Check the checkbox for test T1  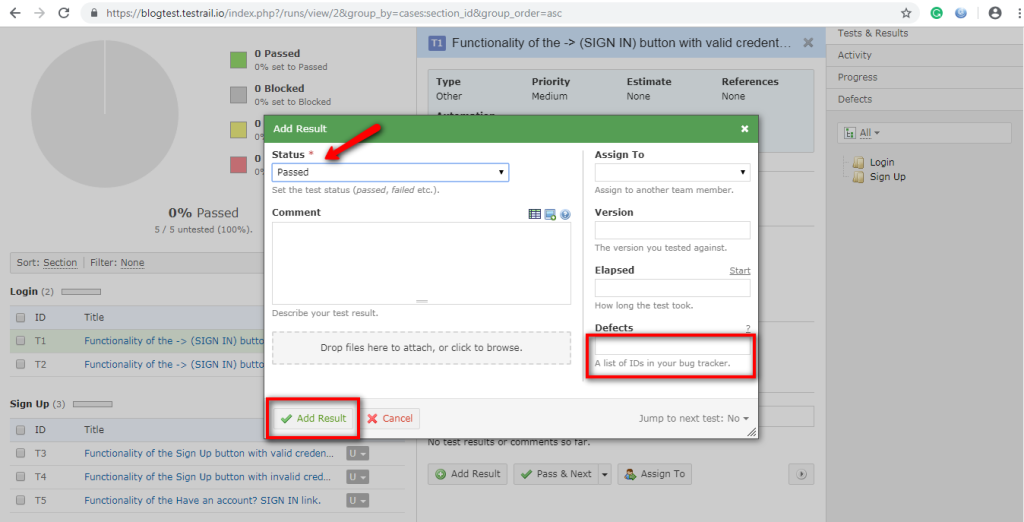(20, 341)
